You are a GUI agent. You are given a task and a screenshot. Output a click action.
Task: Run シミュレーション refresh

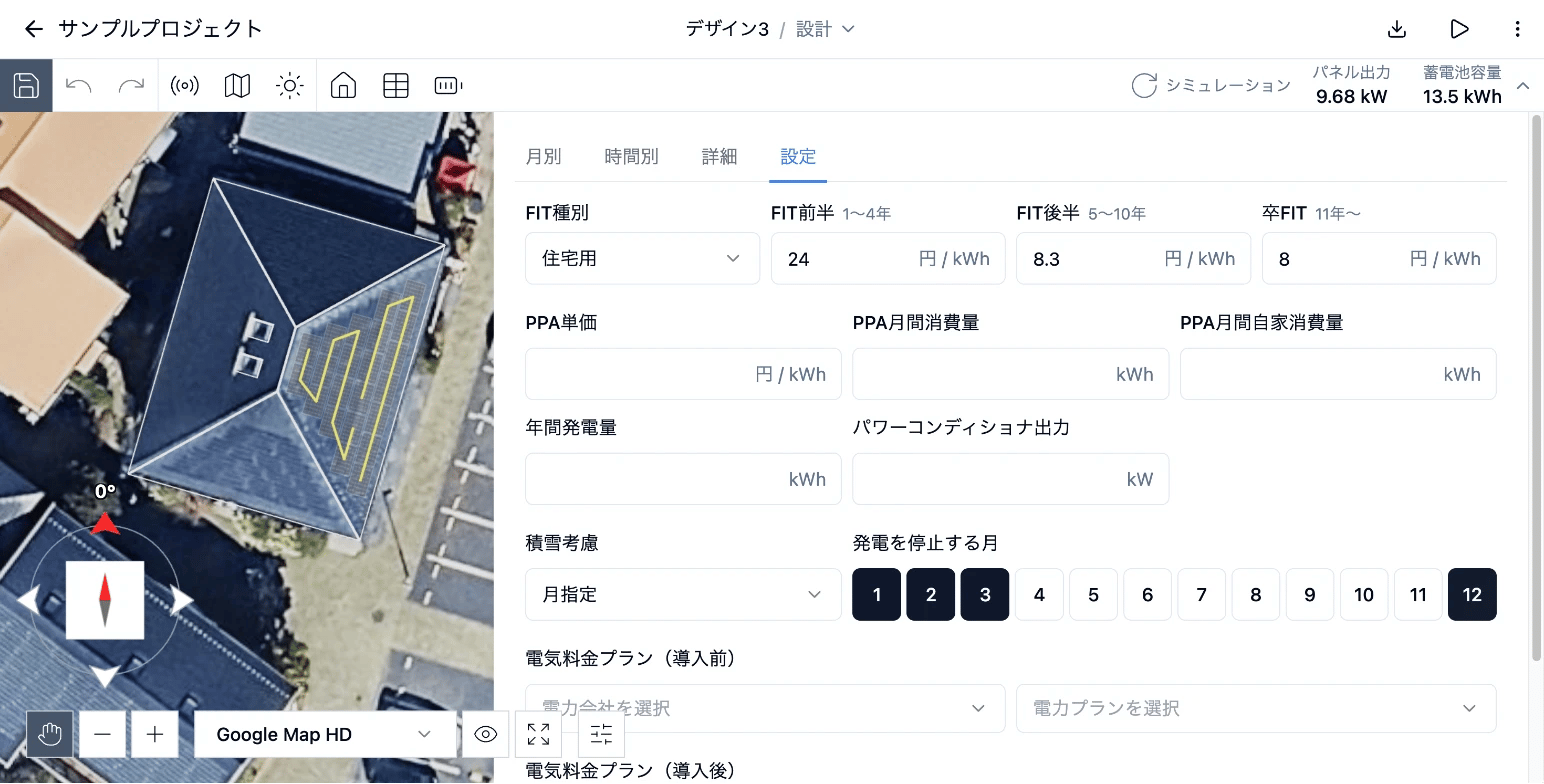click(x=1211, y=85)
